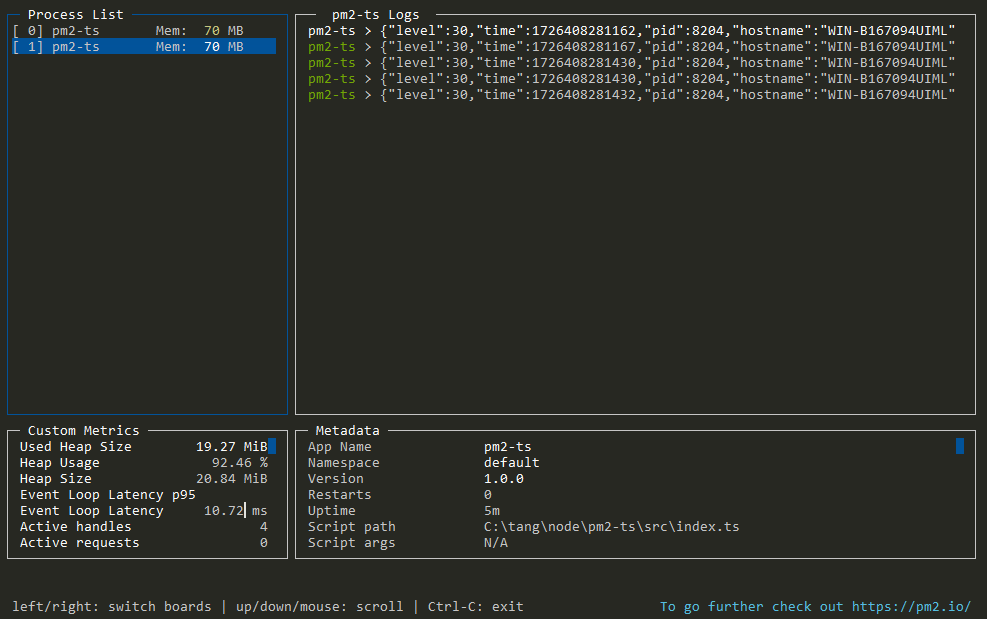The image size is (987, 619).
Task: Focus the Process List panel title
Action: tap(76, 15)
